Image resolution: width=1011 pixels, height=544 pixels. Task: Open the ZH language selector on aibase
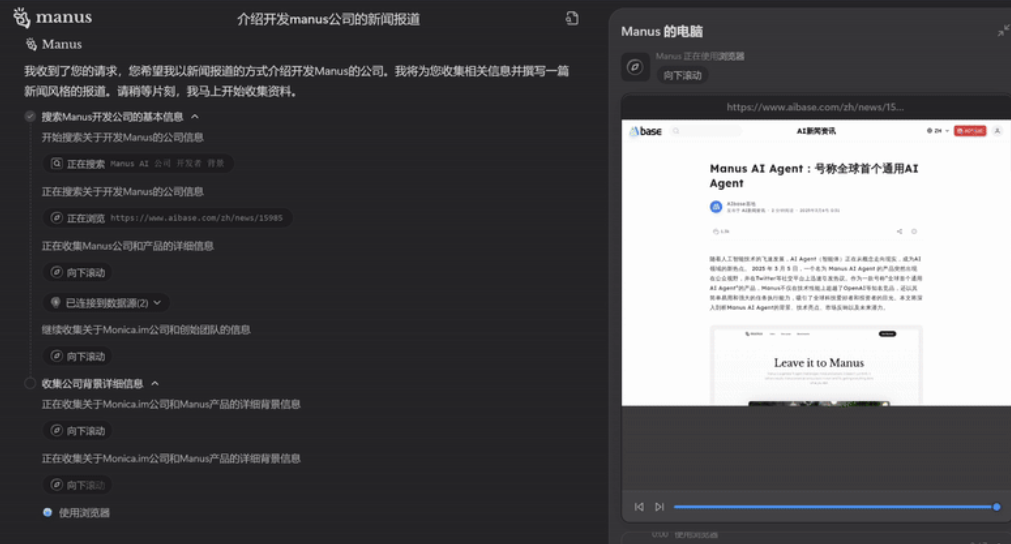coord(937,131)
